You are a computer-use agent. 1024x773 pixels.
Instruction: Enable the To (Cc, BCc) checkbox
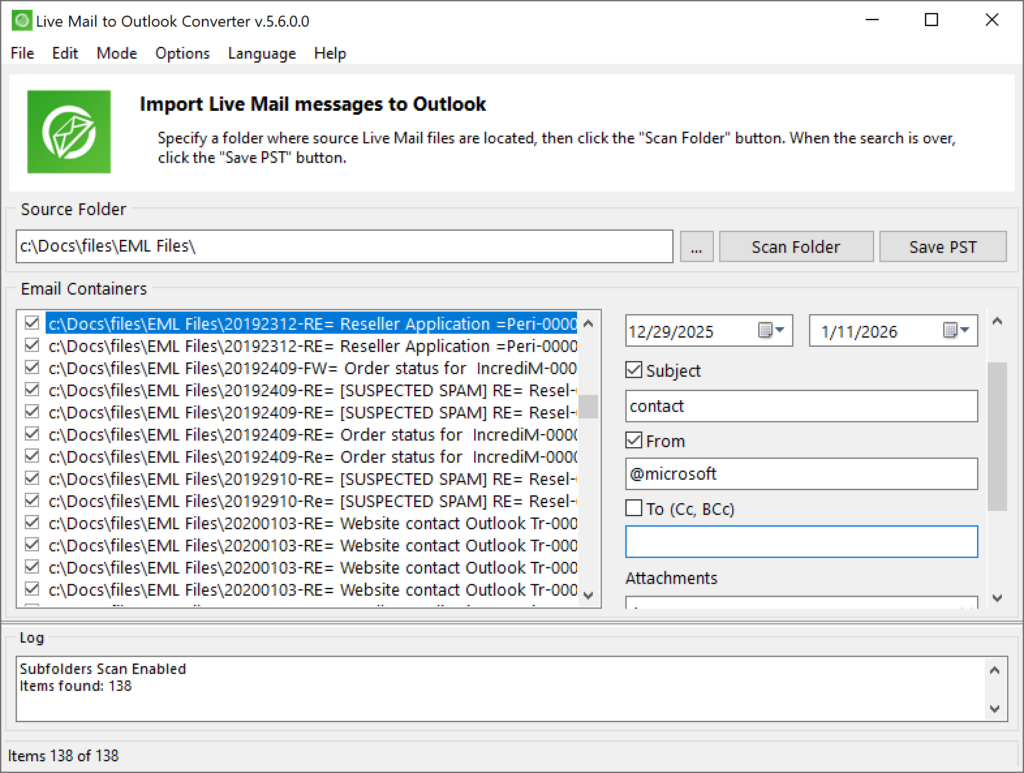(634, 509)
